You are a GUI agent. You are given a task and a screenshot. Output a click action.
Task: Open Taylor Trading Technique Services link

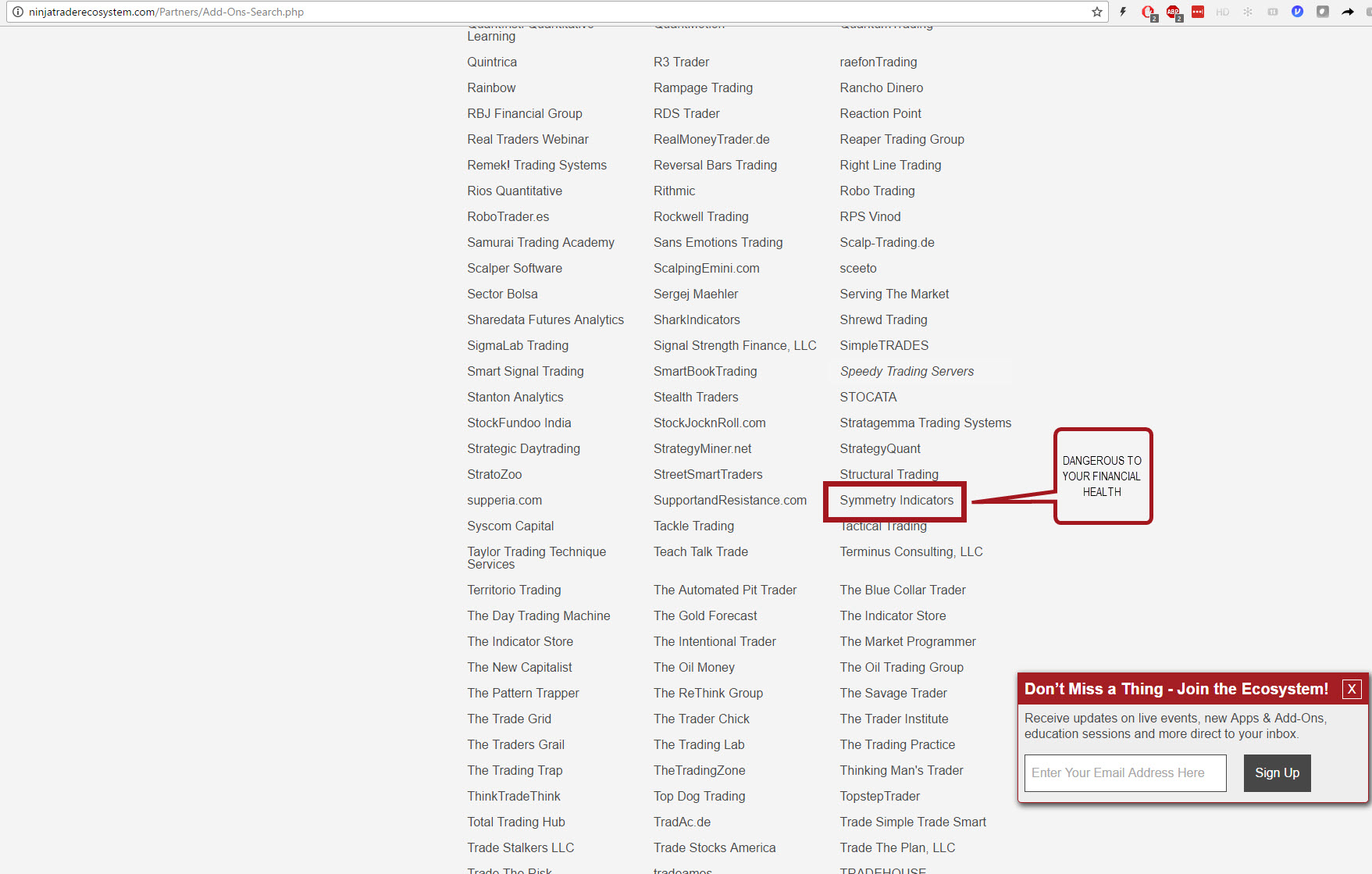tap(536, 558)
